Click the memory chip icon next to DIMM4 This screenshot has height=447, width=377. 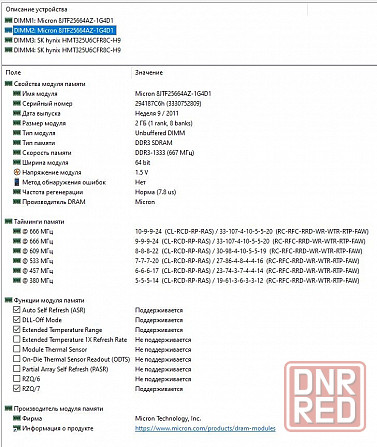point(9,50)
